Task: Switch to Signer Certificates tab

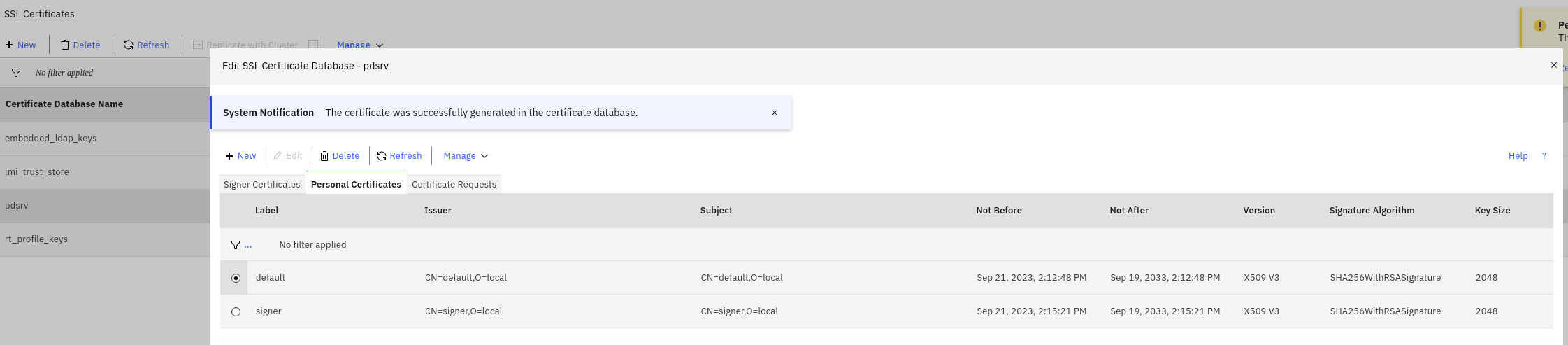Action: pyautogui.click(x=261, y=185)
